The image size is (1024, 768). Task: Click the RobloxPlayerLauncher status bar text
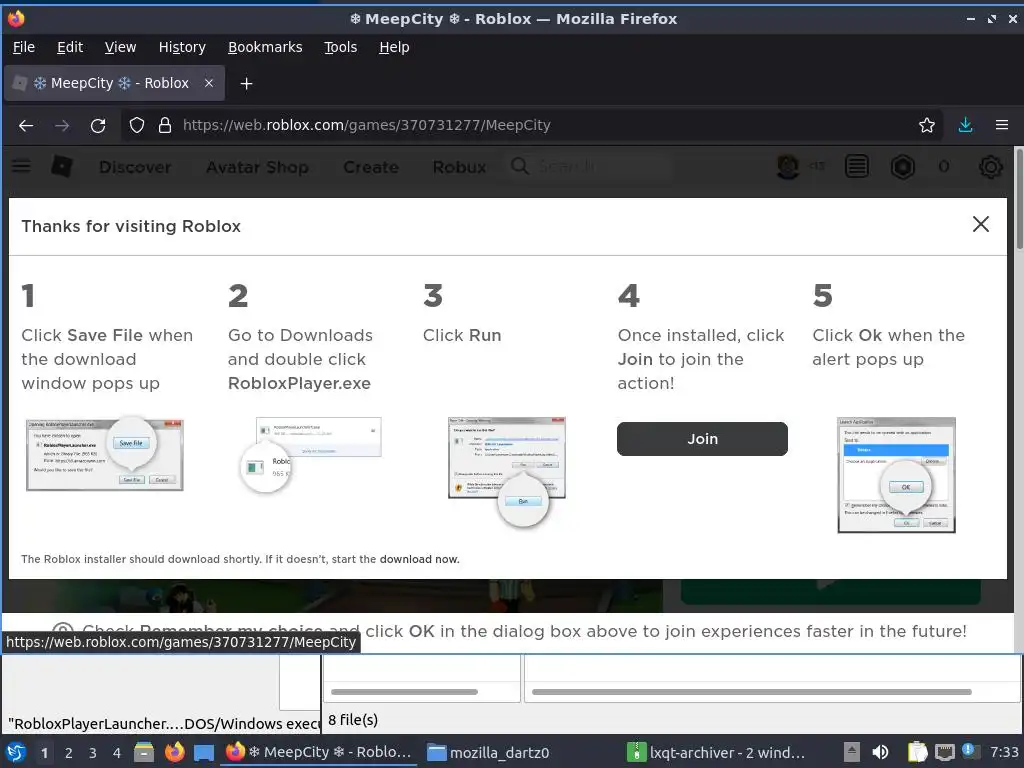163,724
